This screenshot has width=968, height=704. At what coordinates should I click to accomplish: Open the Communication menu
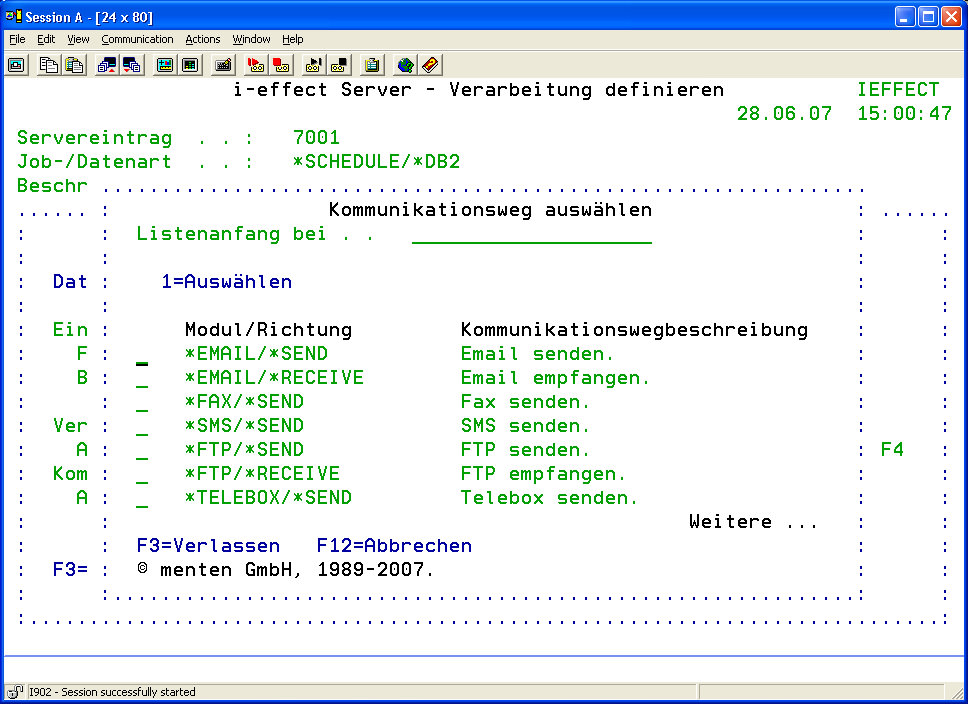click(137, 39)
